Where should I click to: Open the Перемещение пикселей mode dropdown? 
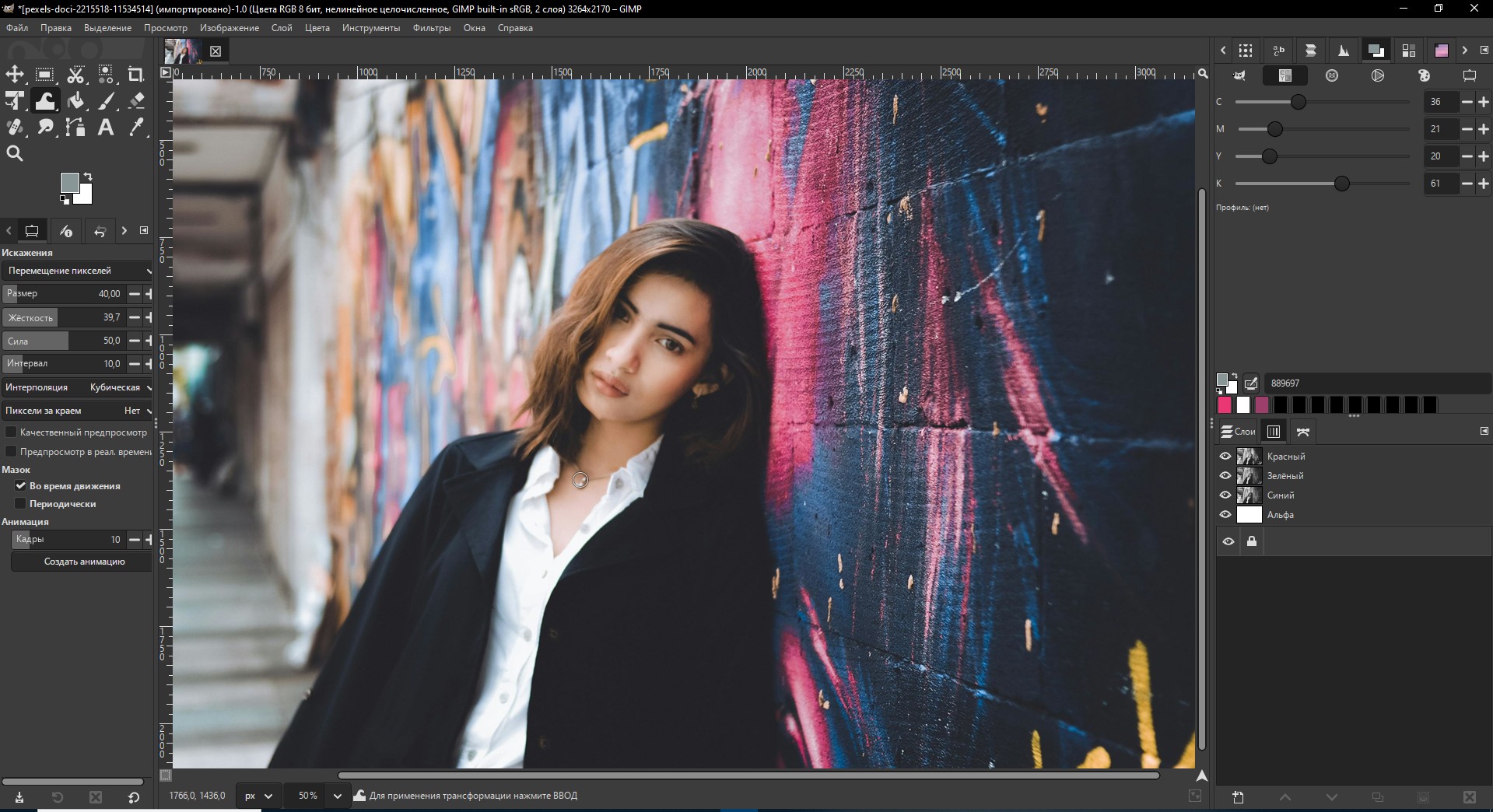(77, 271)
